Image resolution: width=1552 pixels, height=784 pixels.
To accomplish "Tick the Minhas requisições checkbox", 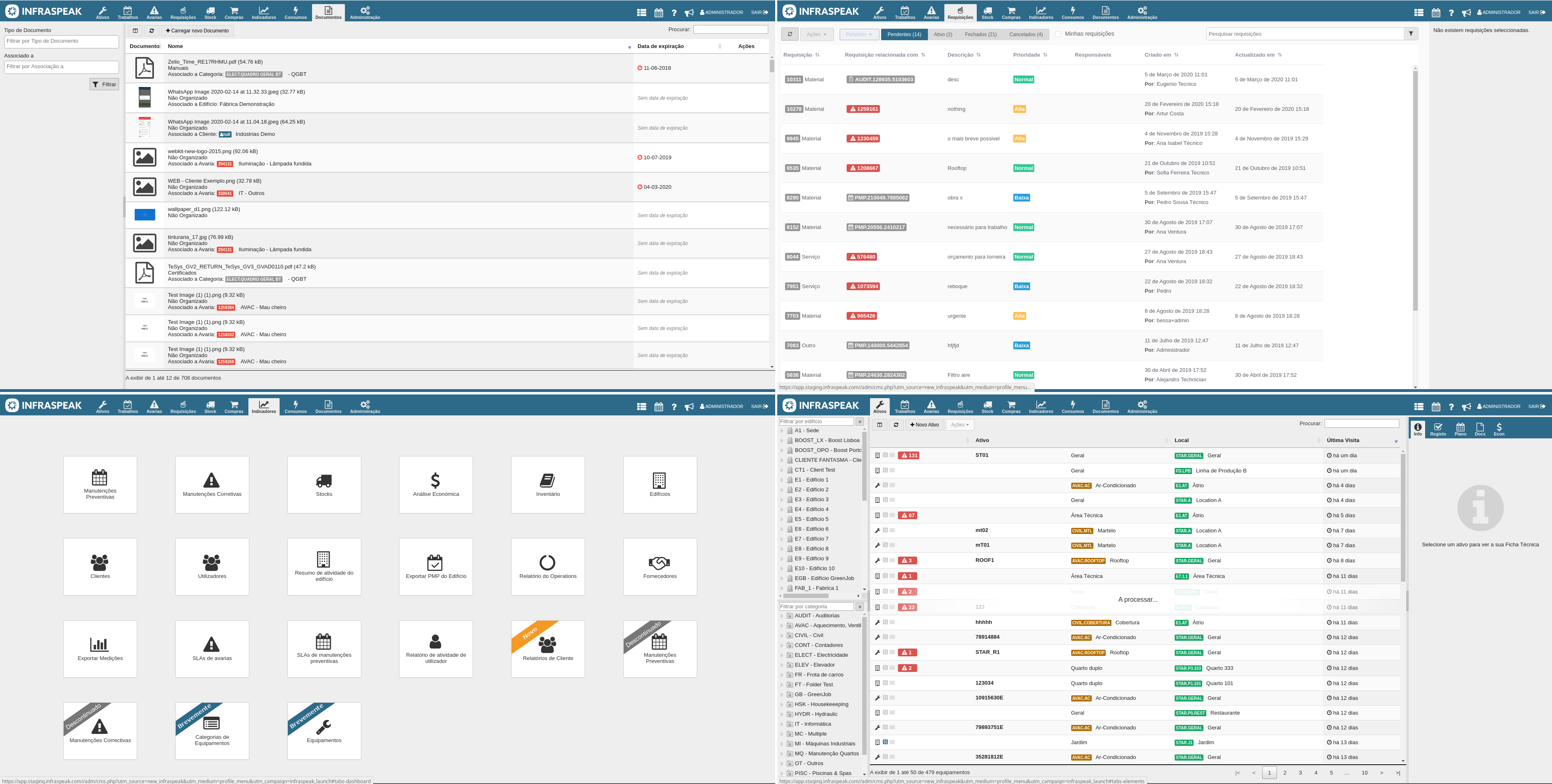I will [1058, 34].
